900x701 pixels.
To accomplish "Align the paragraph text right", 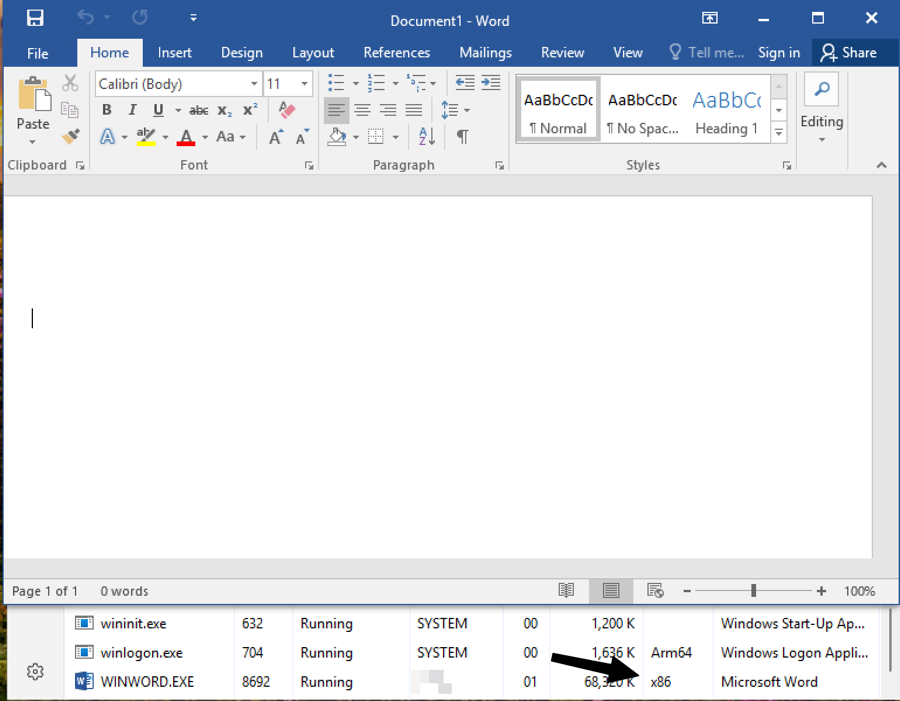I will click(388, 110).
